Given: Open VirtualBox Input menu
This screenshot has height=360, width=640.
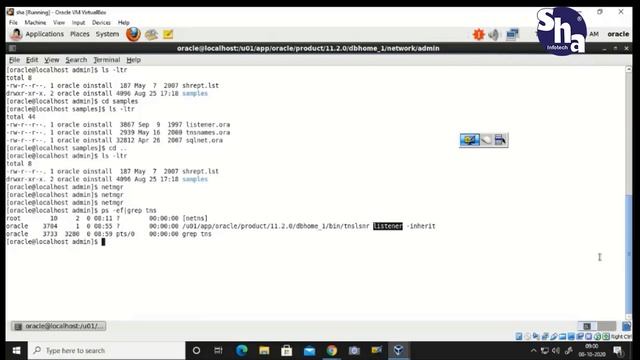Looking at the screenshot, I should pos(78,22).
